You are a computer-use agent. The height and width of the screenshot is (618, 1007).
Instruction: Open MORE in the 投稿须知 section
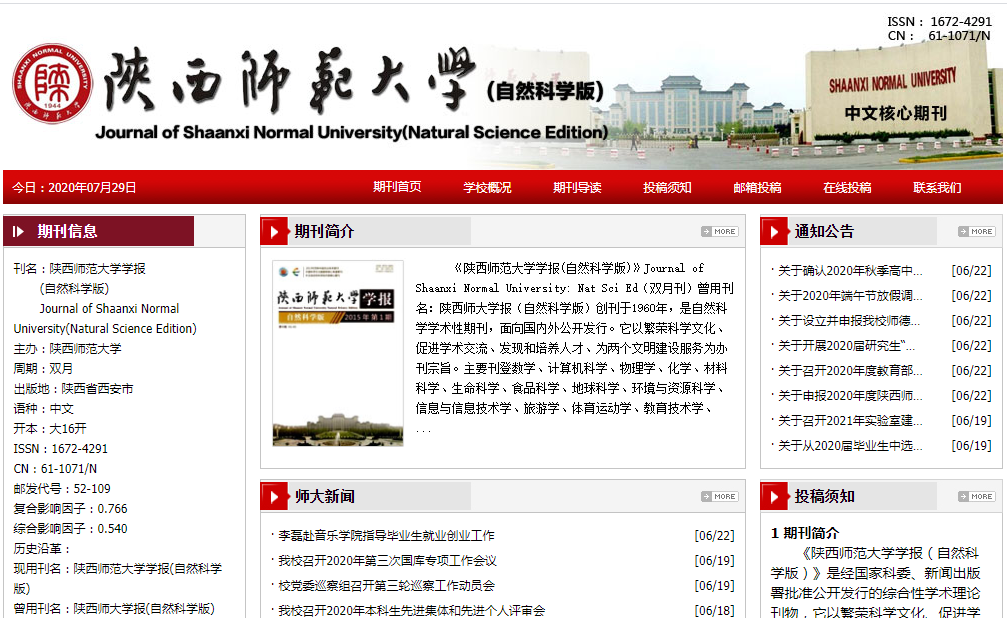point(976,497)
